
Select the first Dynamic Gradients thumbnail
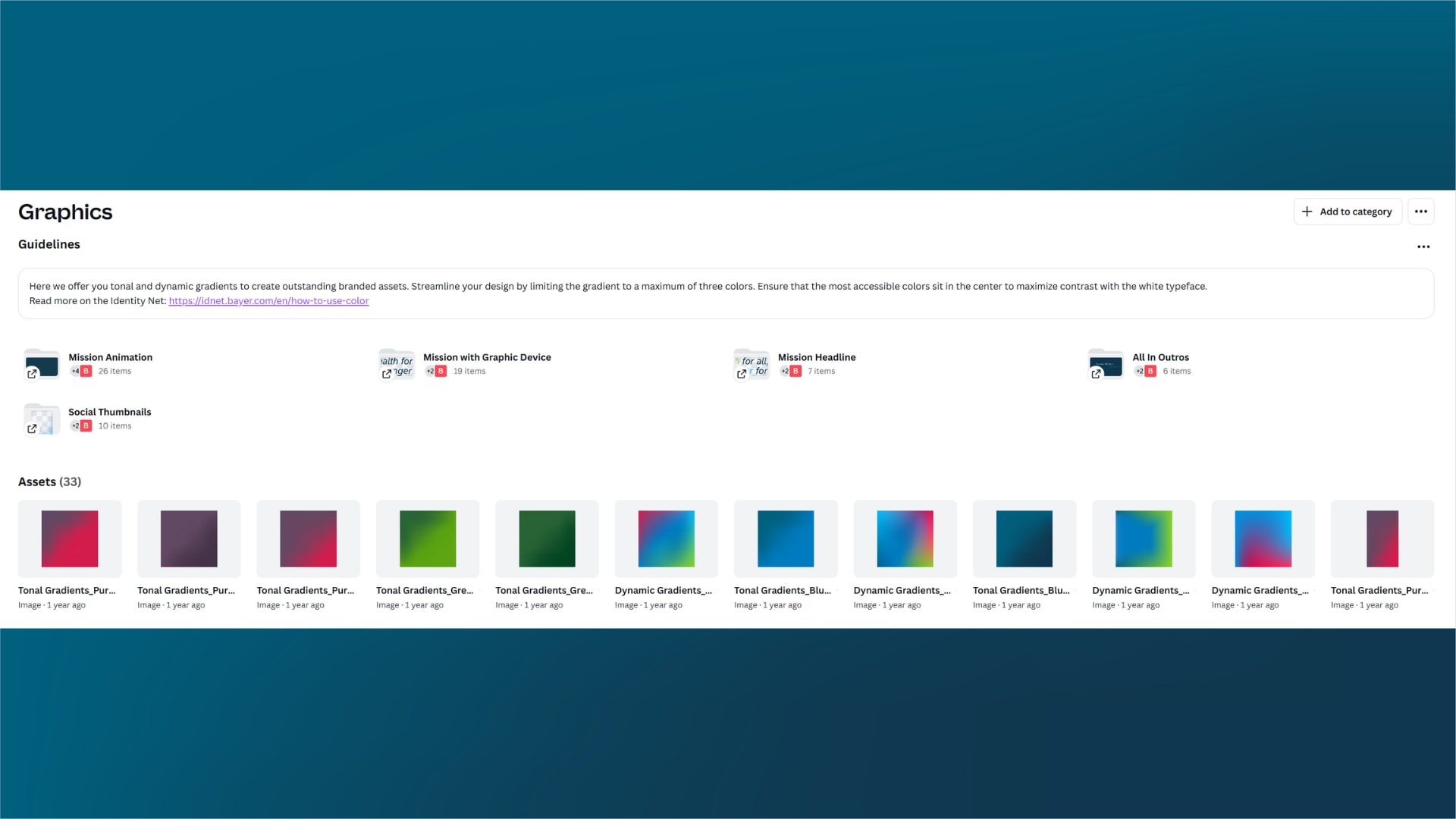point(666,539)
